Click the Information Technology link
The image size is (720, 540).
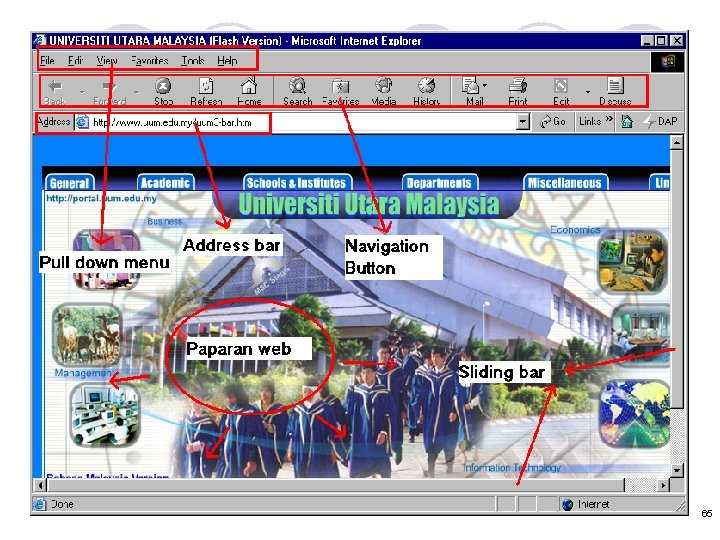[512, 467]
